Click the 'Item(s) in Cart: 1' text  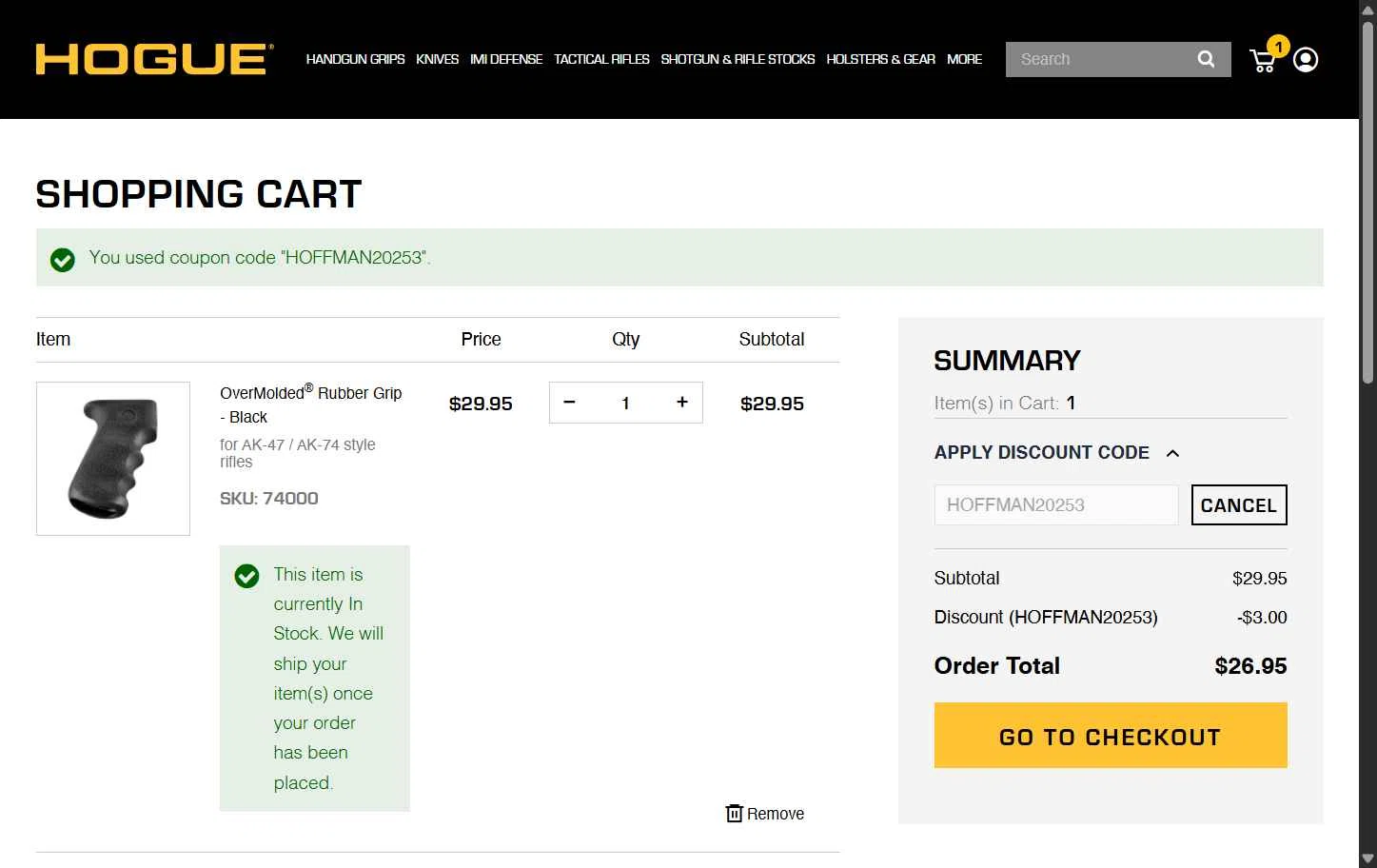tap(1005, 403)
